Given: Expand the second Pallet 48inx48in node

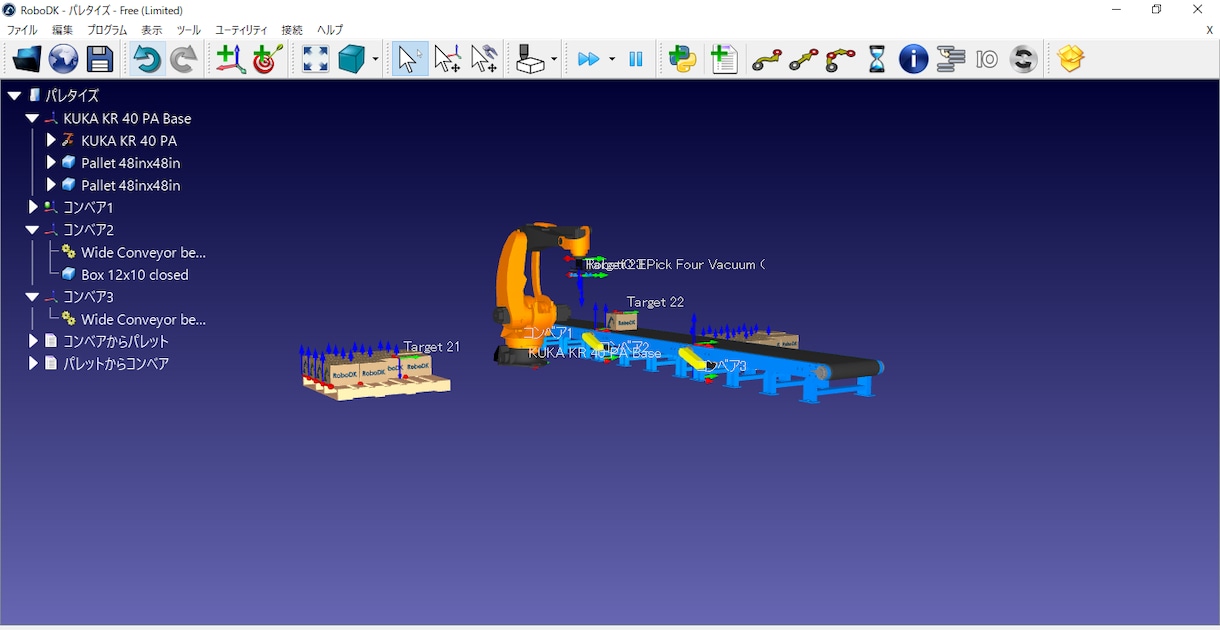Looking at the screenshot, I should click(51, 185).
